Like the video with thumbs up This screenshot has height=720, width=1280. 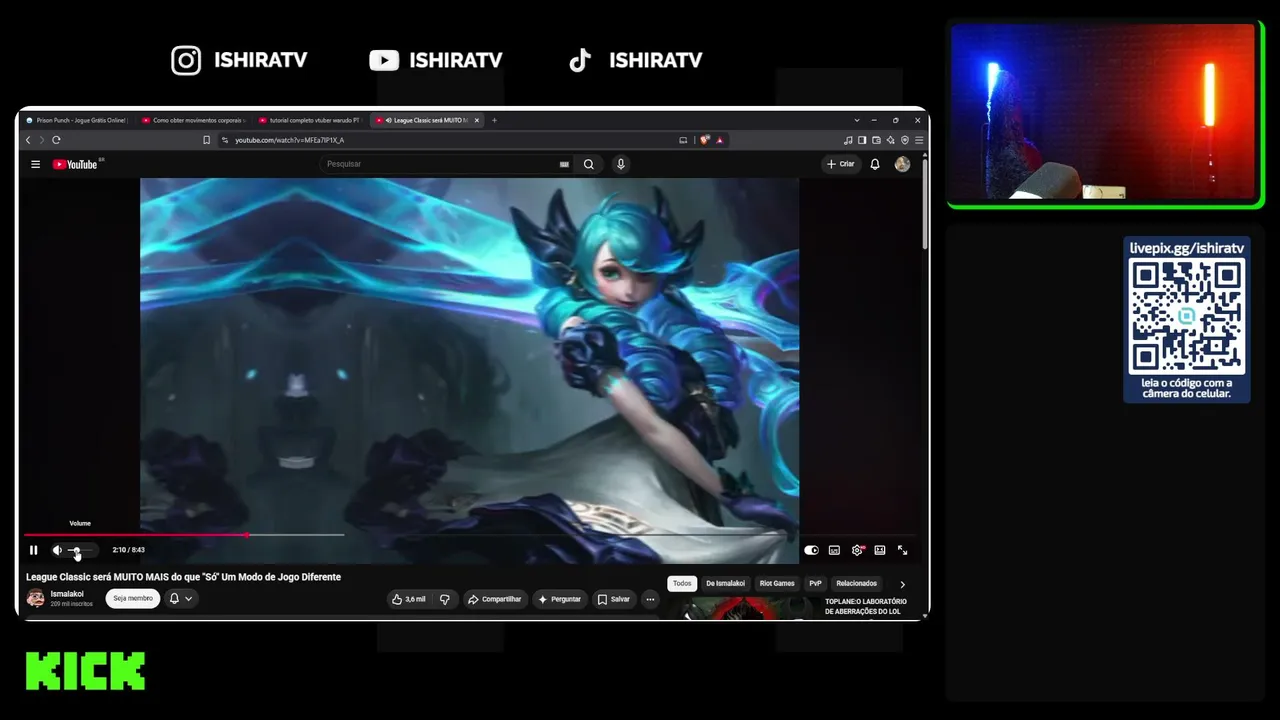(x=409, y=599)
